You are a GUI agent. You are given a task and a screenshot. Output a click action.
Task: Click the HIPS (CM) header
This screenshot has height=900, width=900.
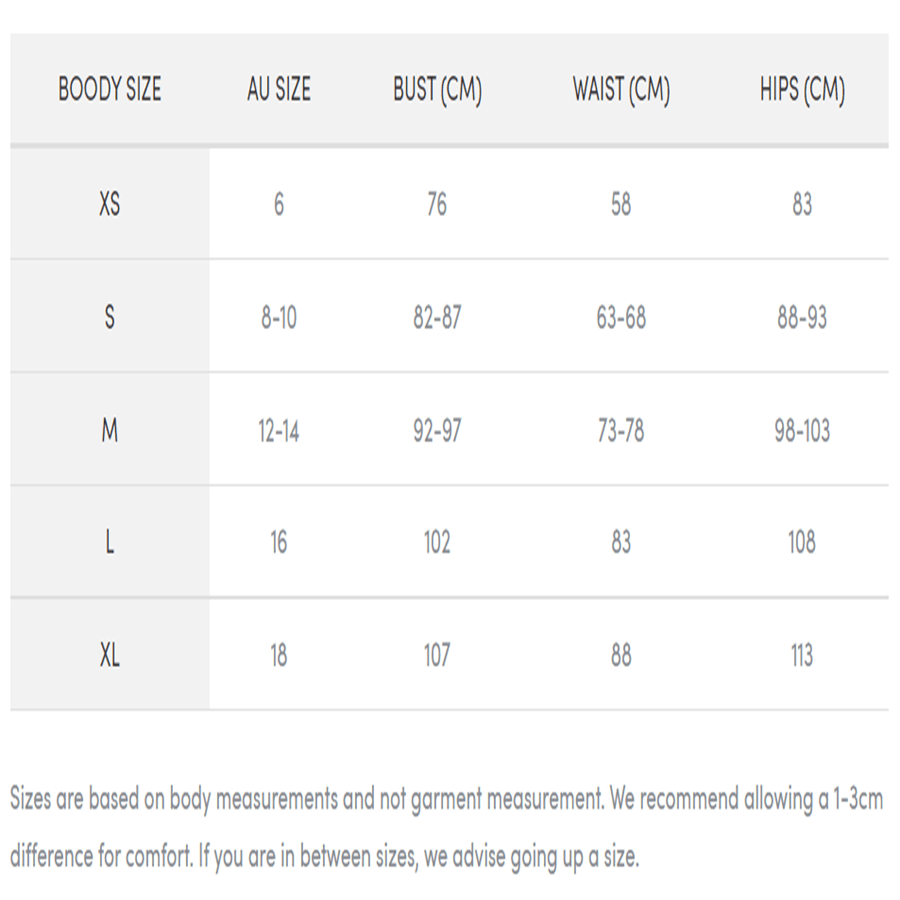[x=802, y=90]
